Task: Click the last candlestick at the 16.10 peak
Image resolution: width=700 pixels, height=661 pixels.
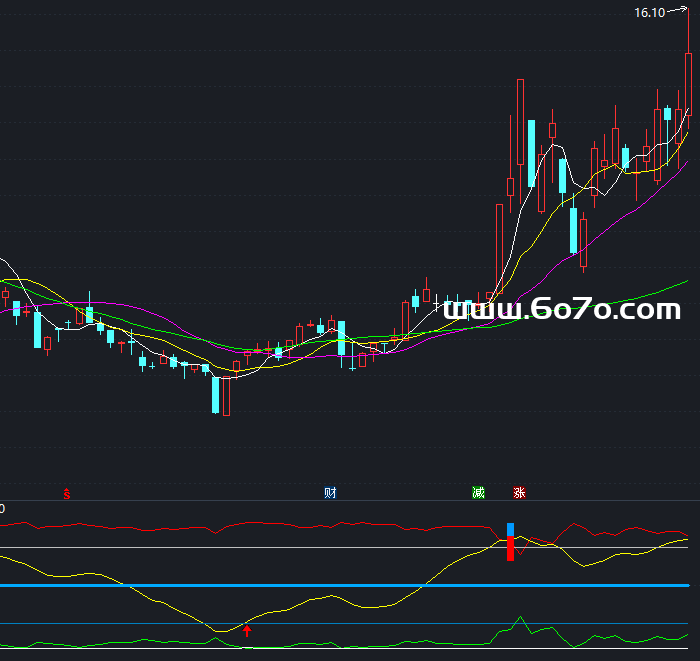Action: (689, 80)
